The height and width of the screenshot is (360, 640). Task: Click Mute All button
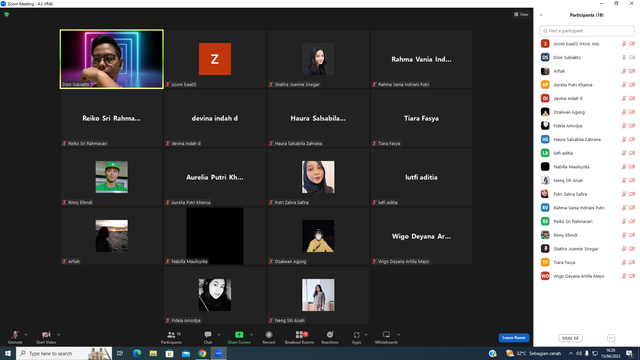click(570, 338)
